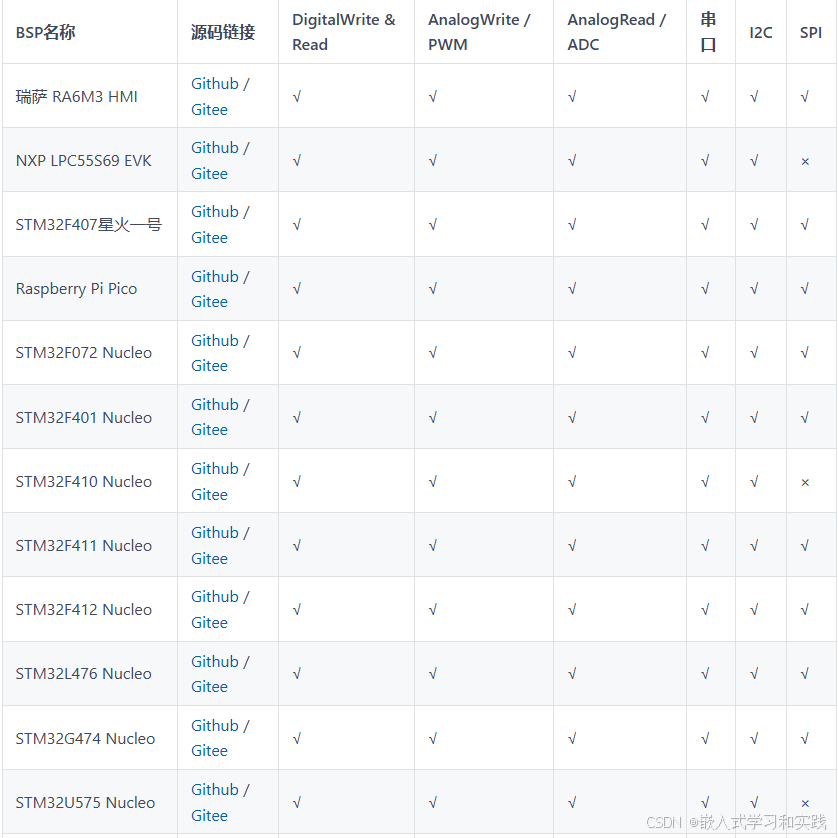Select the STM32F411 Nucleo board name
The height and width of the screenshot is (838, 838).
tap(83, 546)
